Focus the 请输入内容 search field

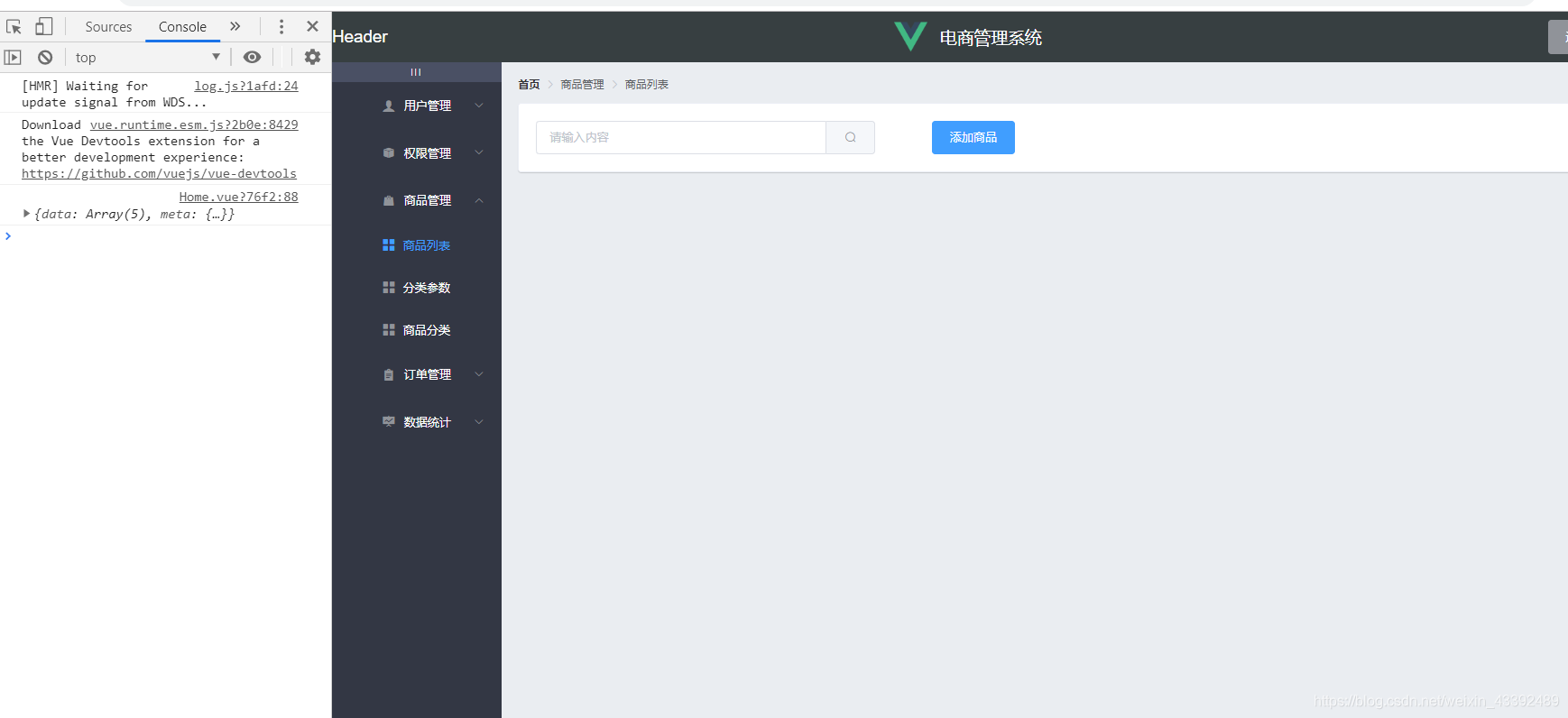tap(681, 137)
